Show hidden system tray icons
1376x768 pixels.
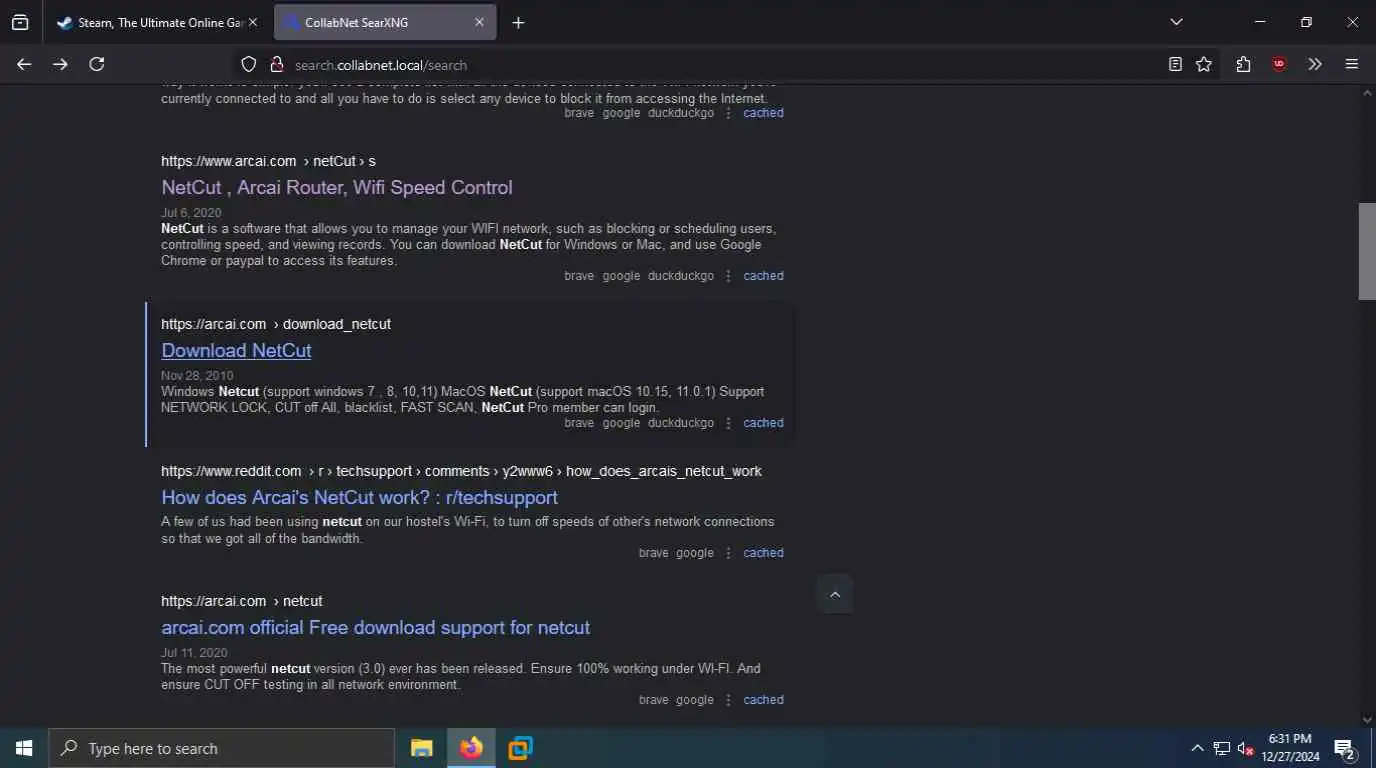click(x=1197, y=748)
